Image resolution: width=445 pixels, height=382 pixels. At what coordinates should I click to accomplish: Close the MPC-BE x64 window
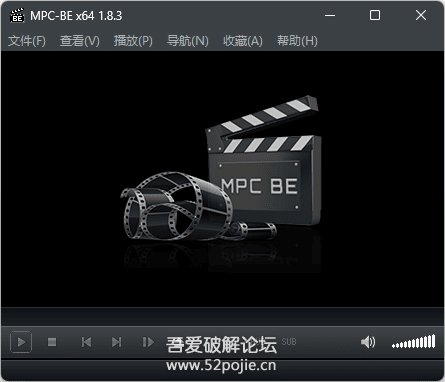[421, 15]
